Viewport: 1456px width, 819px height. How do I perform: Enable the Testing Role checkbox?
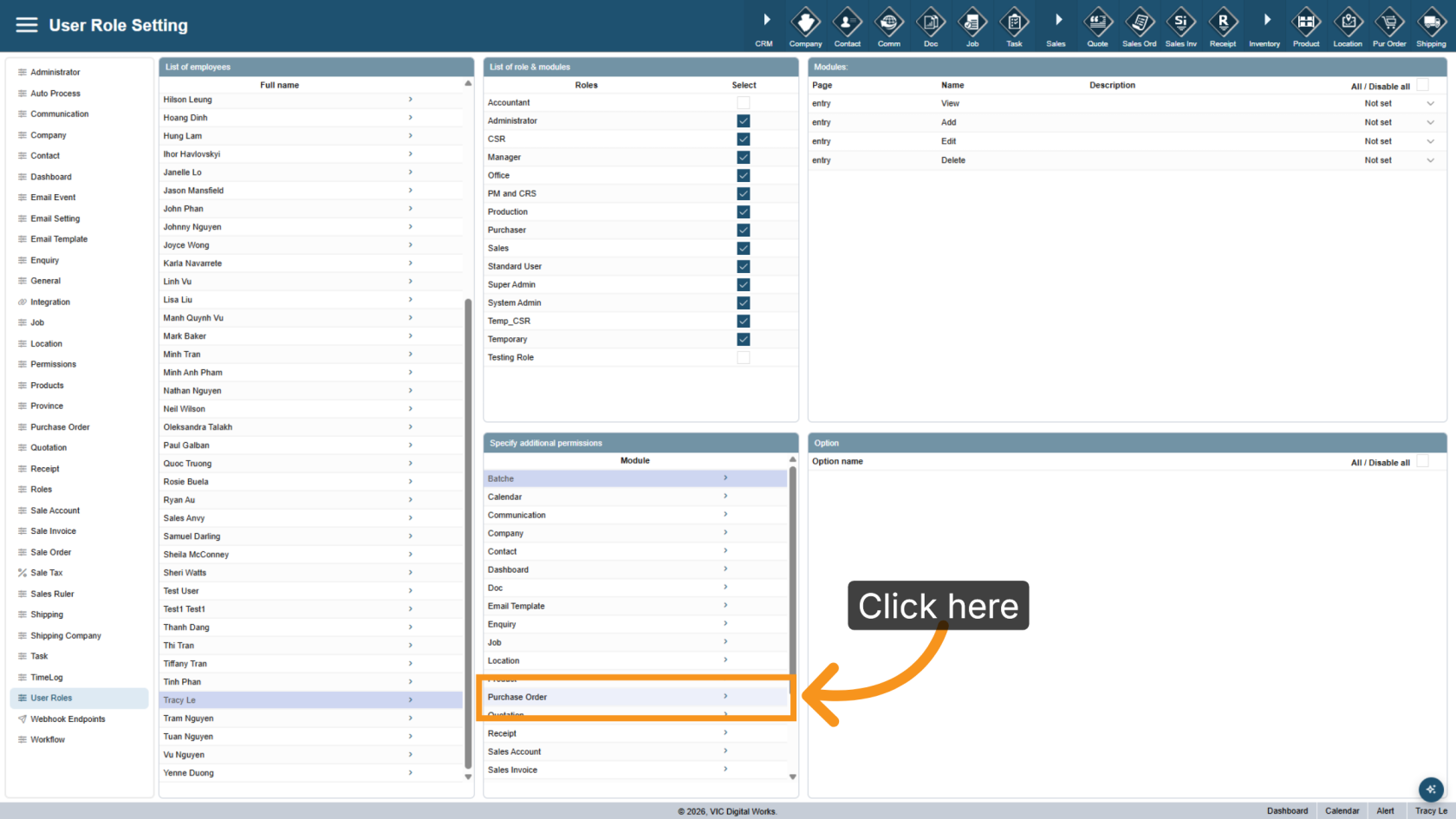click(744, 357)
